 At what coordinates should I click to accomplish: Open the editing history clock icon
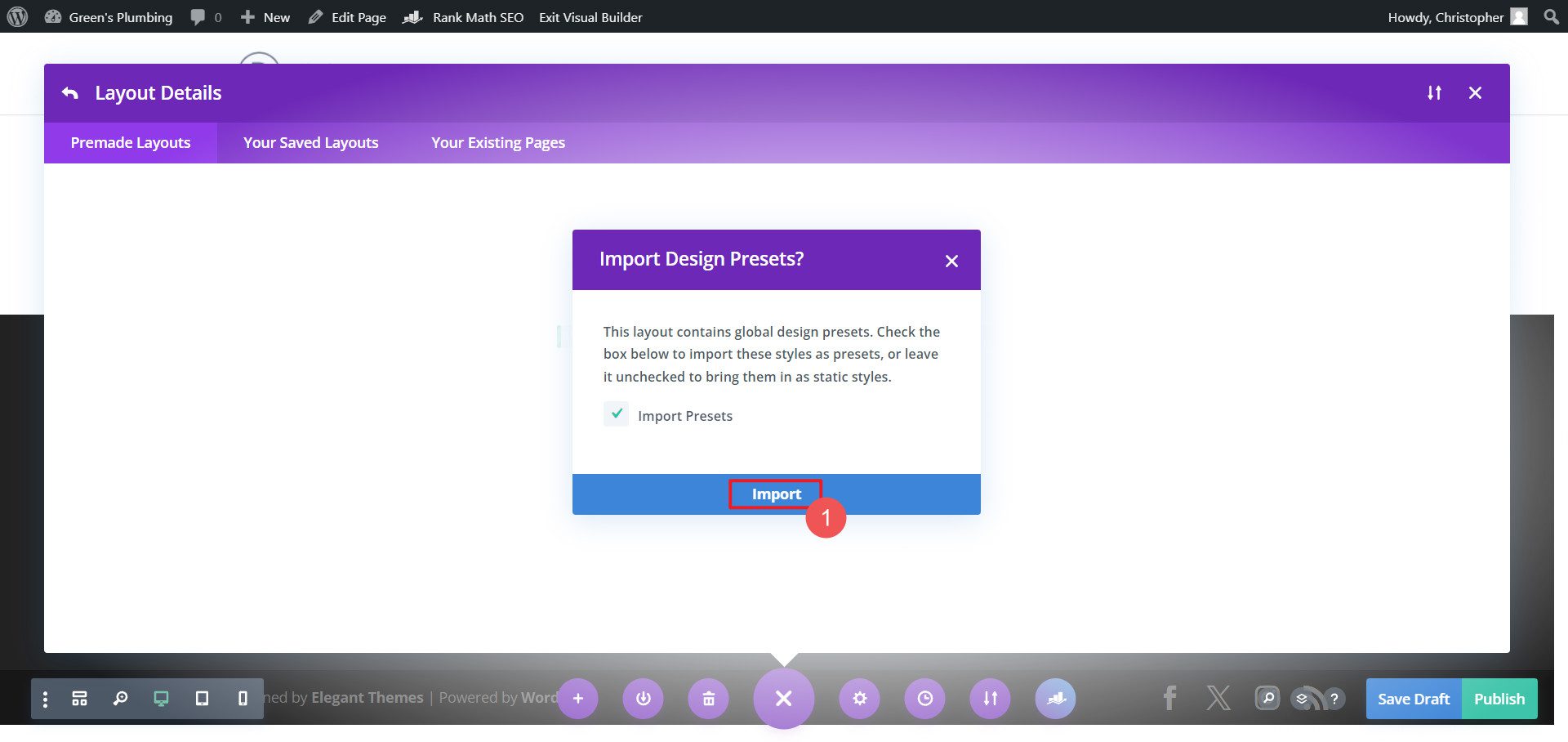(x=924, y=698)
